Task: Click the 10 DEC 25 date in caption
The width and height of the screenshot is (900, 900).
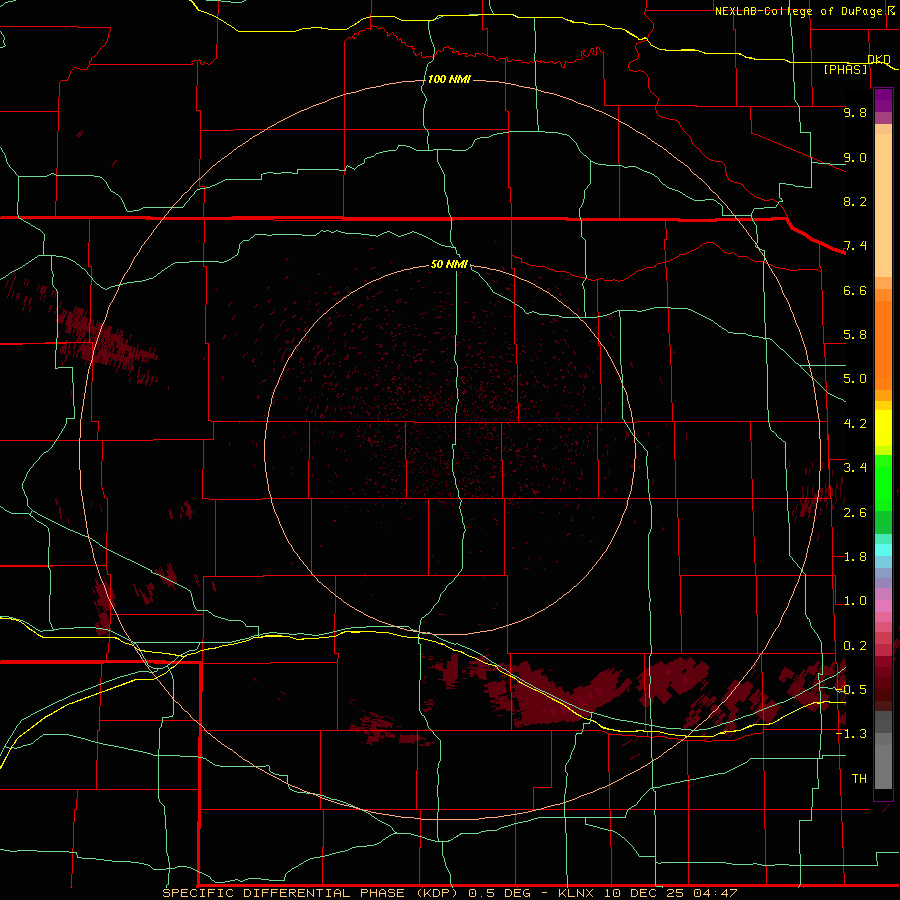Action: pyautogui.click(x=645, y=893)
